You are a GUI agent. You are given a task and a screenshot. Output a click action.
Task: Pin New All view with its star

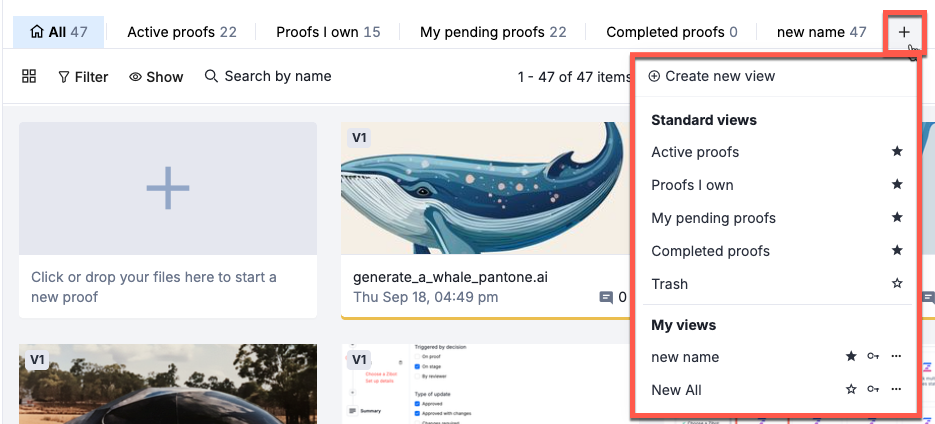tap(852, 389)
